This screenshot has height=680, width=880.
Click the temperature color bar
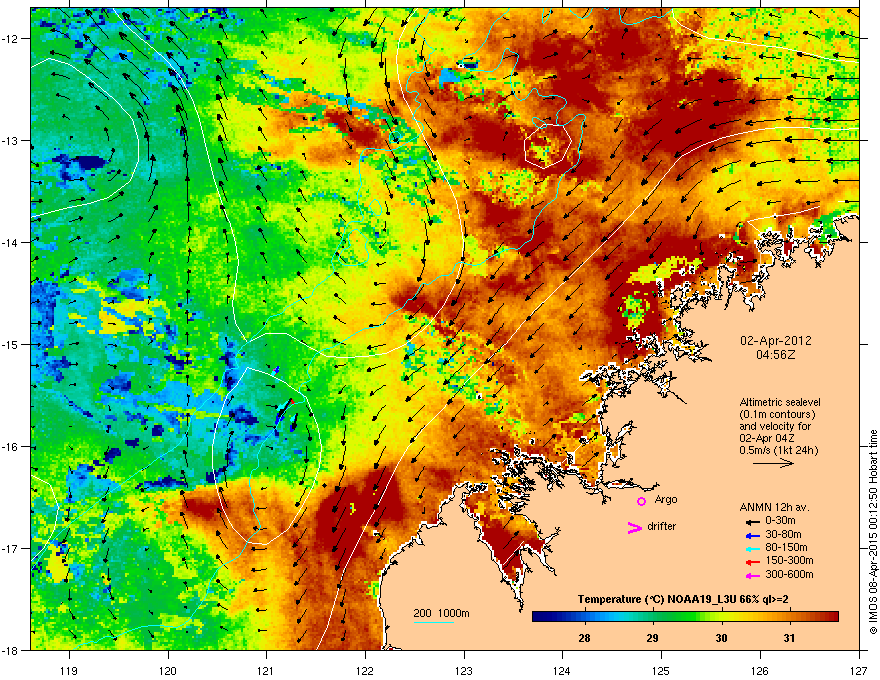click(685, 617)
